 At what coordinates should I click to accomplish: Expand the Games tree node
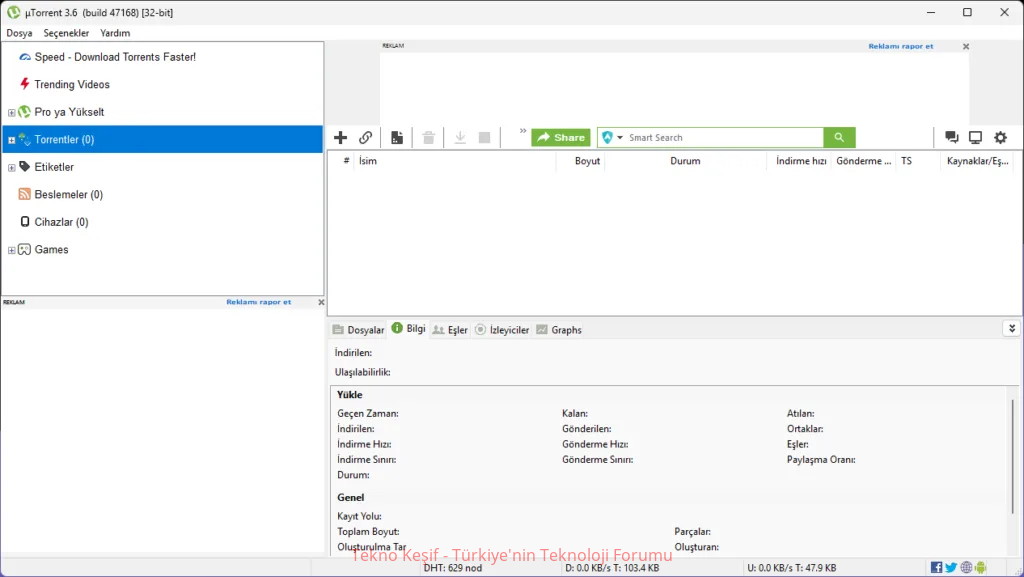(11, 250)
